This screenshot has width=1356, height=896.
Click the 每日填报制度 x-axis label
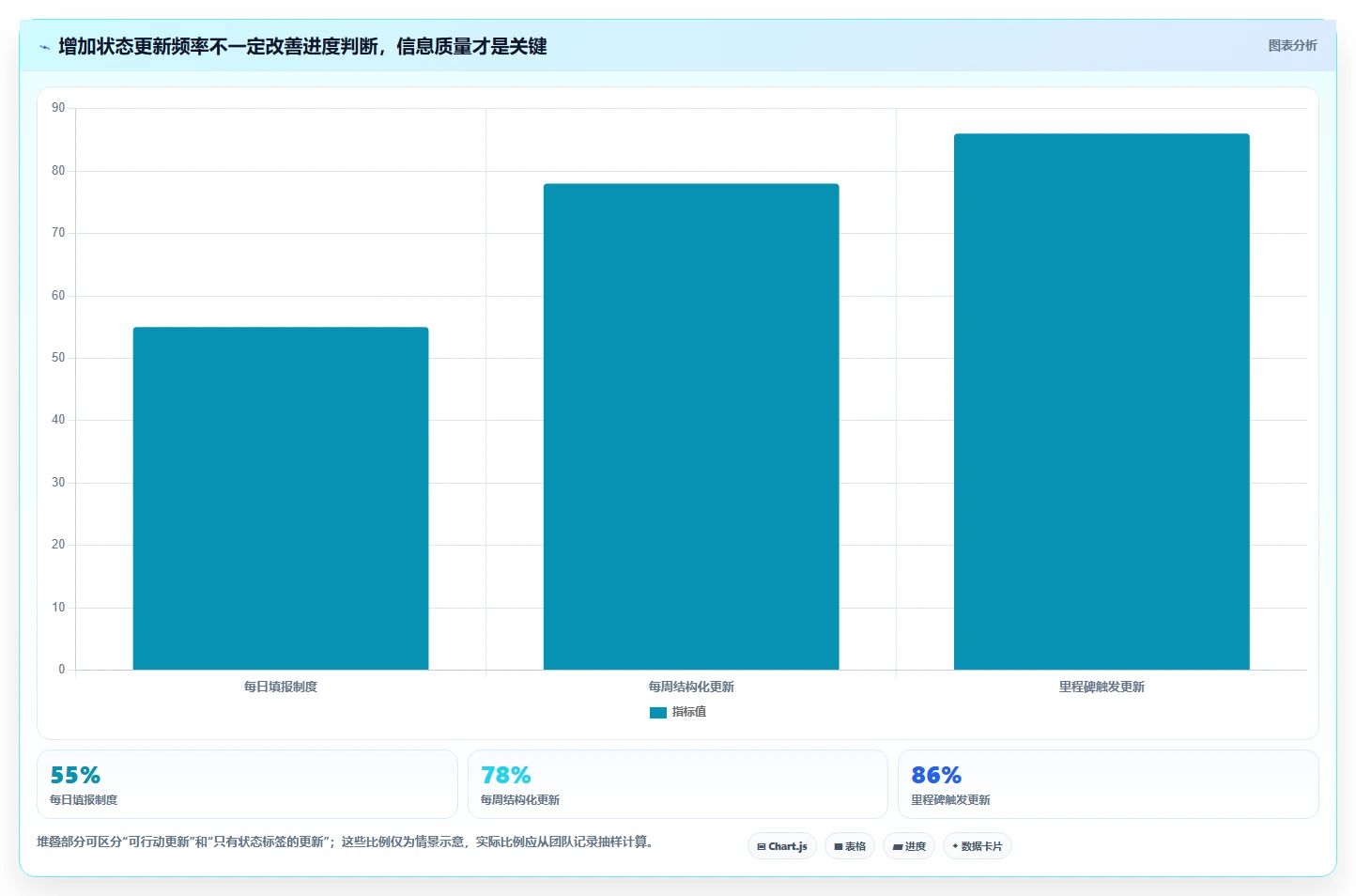click(x=281, y=687)
